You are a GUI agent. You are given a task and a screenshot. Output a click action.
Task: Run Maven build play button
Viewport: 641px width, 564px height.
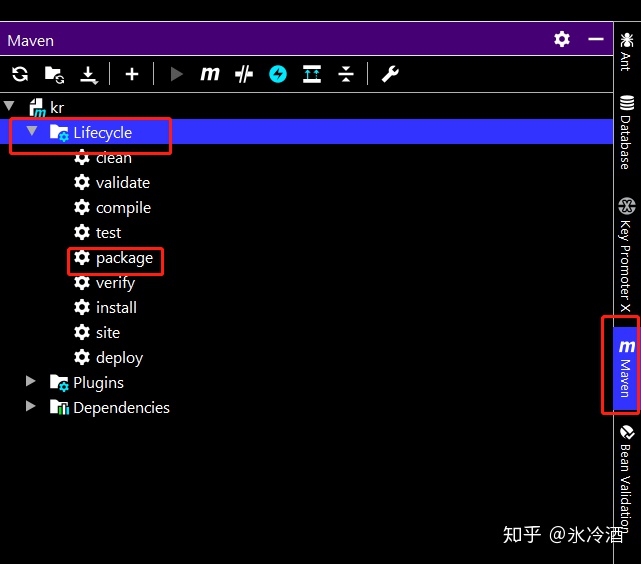pyautogui.click(x=176, y=74)
